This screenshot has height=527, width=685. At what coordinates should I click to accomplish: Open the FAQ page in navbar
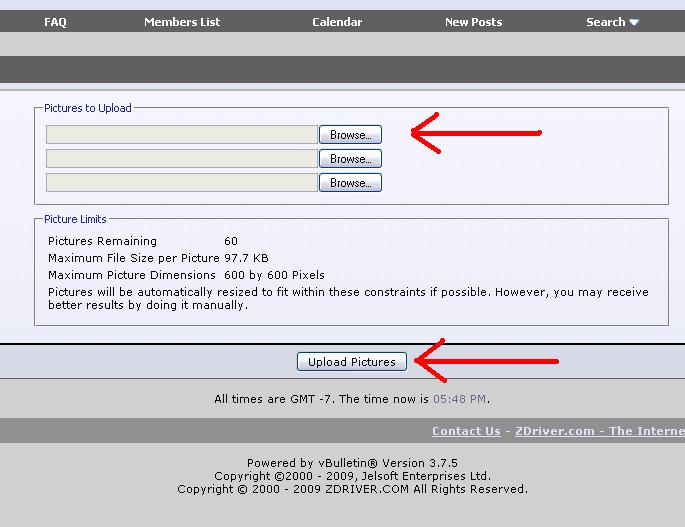(x=55, y=22)
